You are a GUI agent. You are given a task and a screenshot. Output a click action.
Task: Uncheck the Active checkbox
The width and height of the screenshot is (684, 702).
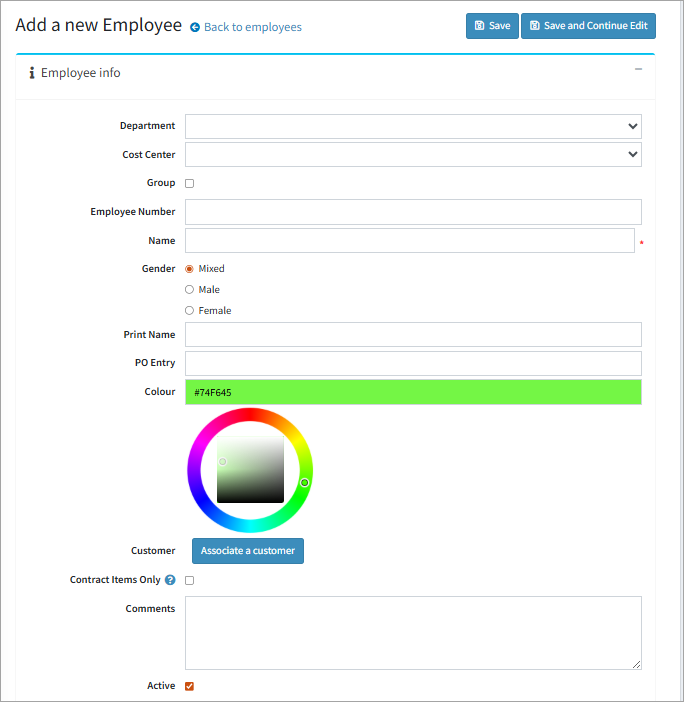click(x=189, y=686)
